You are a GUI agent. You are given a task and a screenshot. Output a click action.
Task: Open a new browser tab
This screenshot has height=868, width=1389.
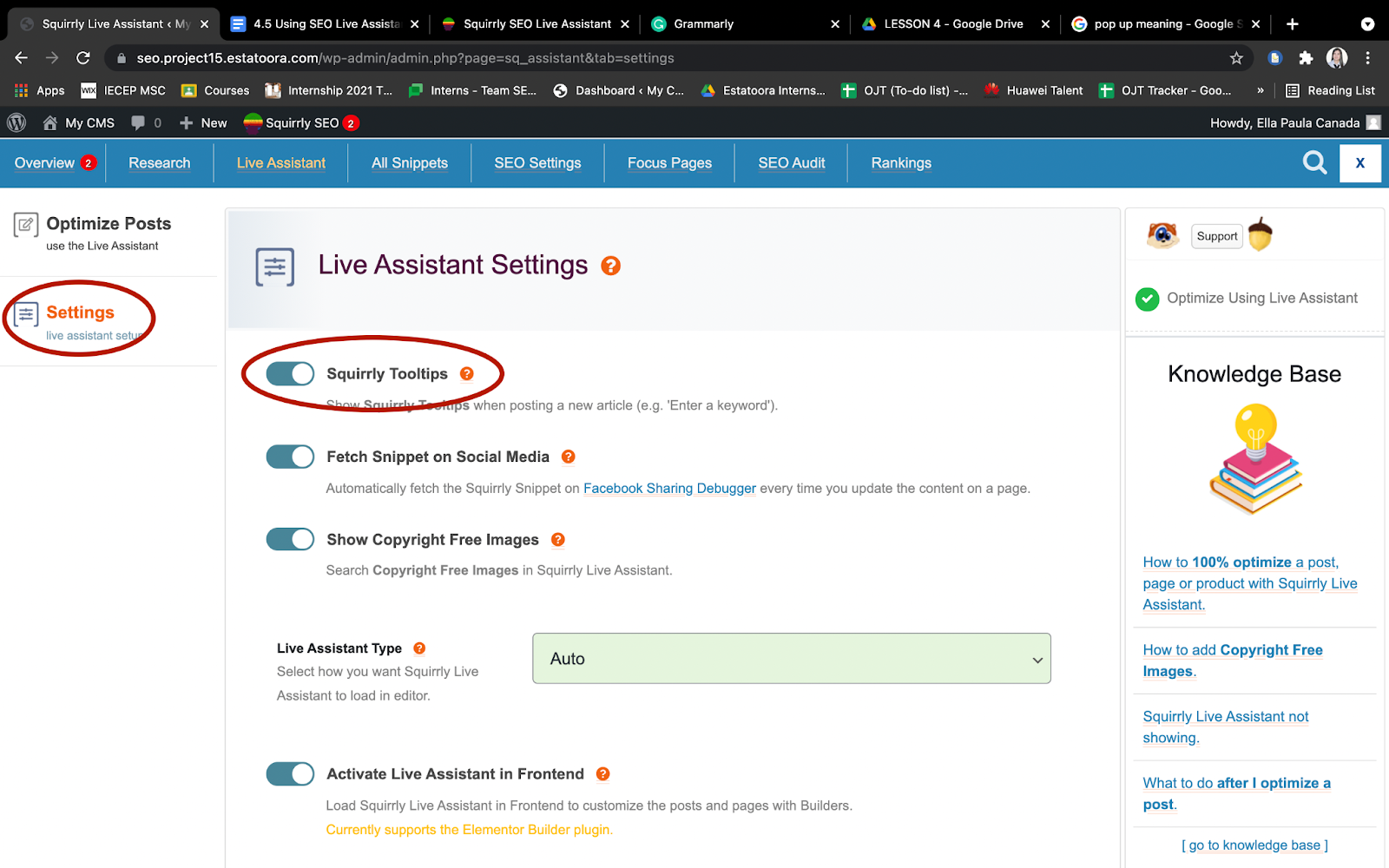point(1293,24)
